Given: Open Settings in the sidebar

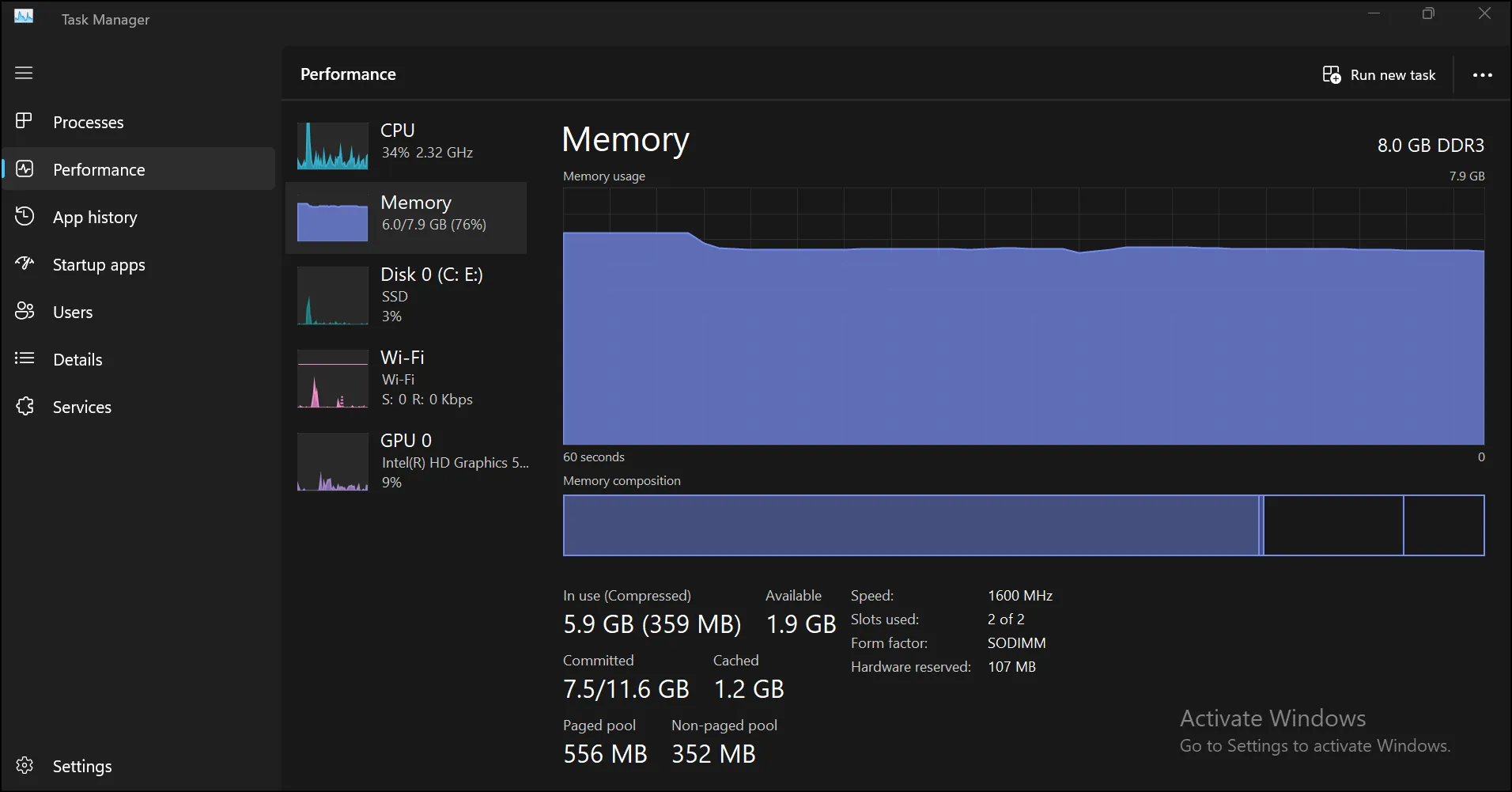Looking at the screenshot, I should [x=138, y=766].
